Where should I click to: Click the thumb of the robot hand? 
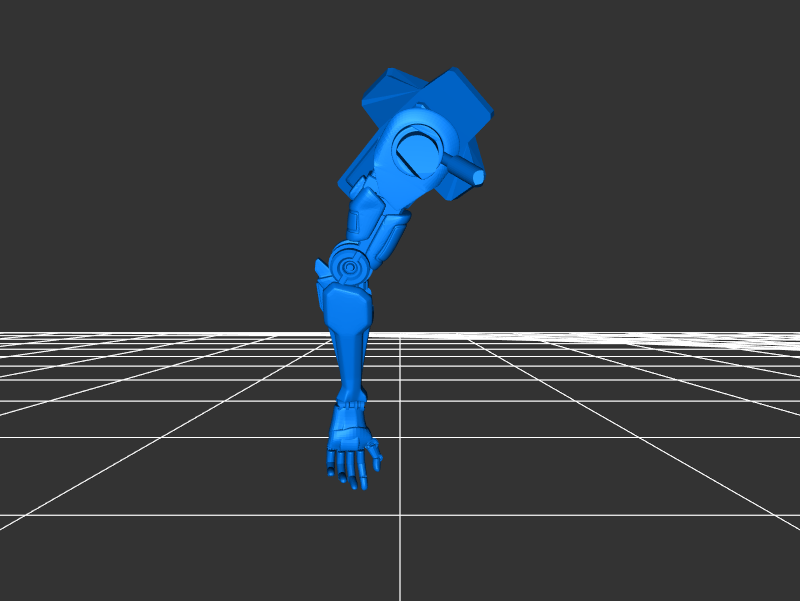coord(375,458)
